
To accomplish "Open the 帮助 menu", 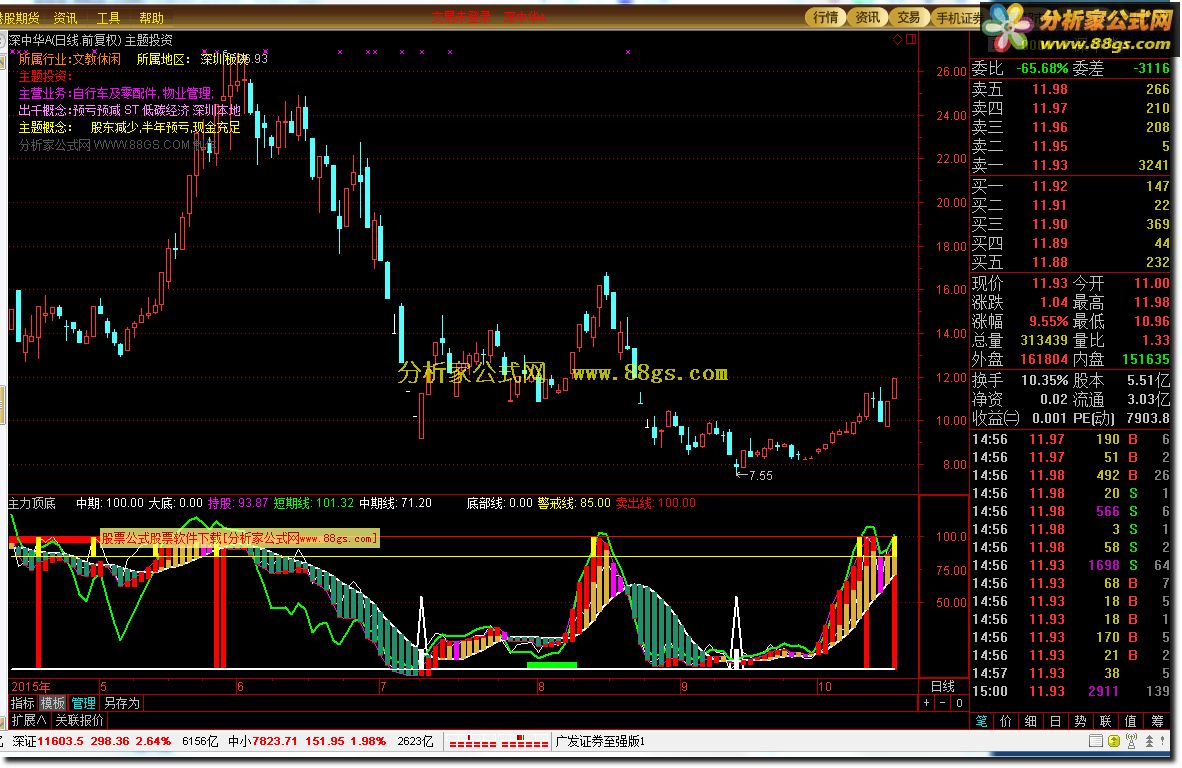I will point(152,17).
